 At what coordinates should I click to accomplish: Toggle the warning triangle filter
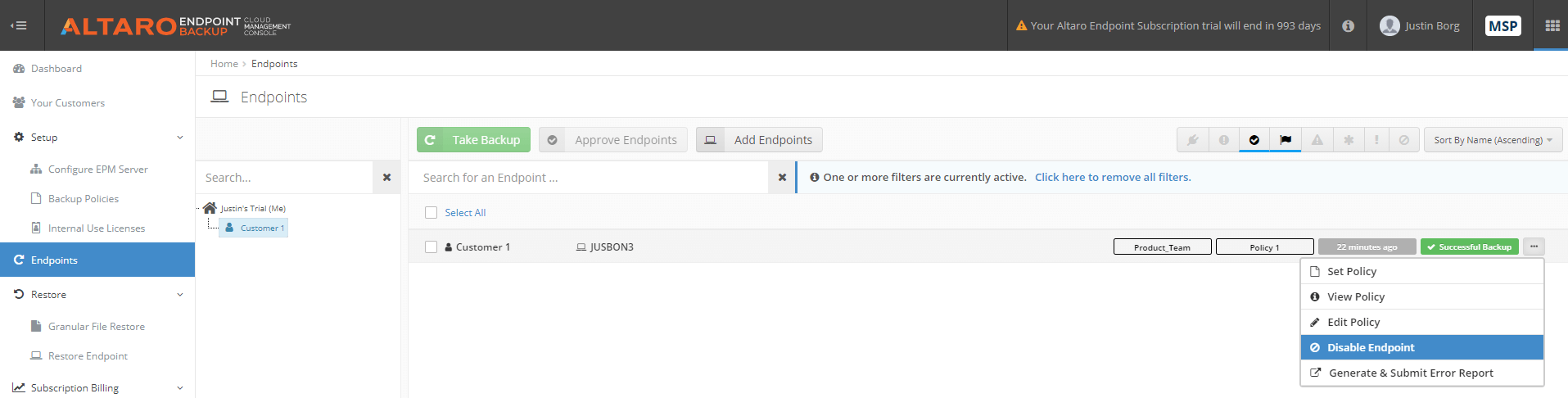click(x=1317, y=140)
